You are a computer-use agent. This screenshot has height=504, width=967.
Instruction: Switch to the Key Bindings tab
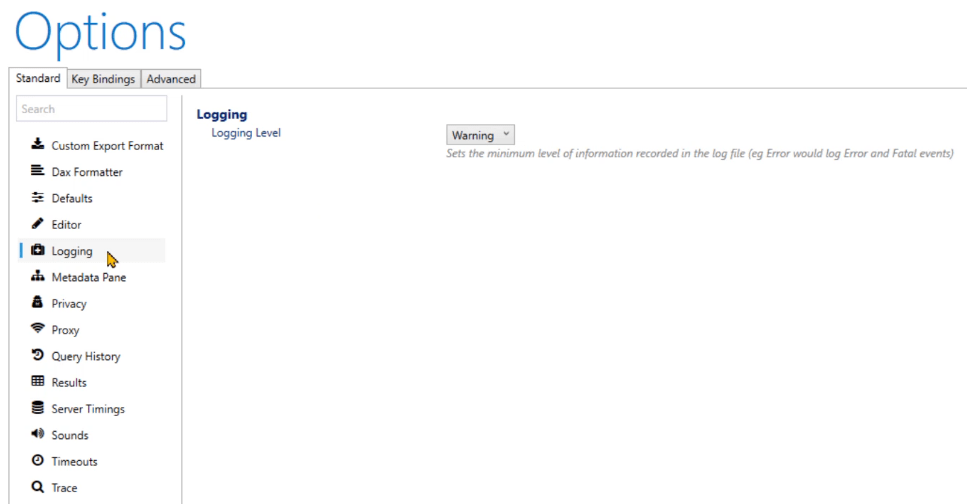tap(104, 79)
